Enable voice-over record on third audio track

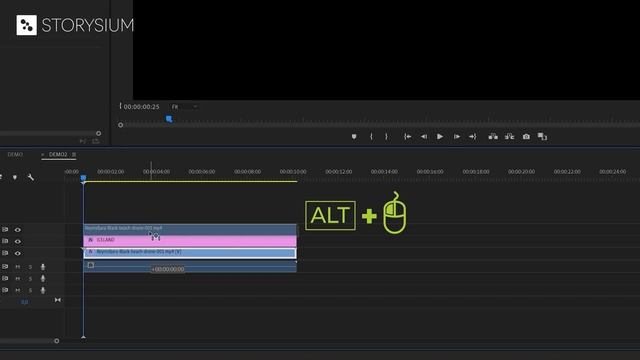pyautogui.click(x=43, y=290)
